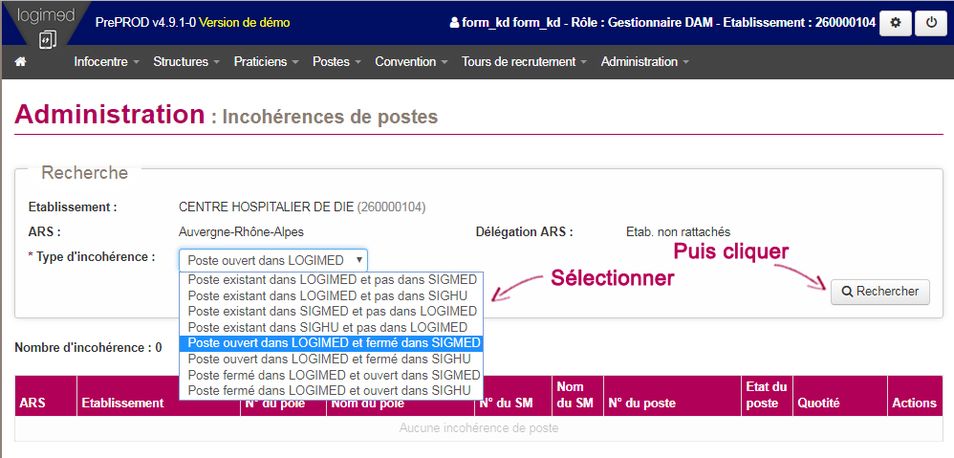Open the settings gear button

click(x=895, y=23)
